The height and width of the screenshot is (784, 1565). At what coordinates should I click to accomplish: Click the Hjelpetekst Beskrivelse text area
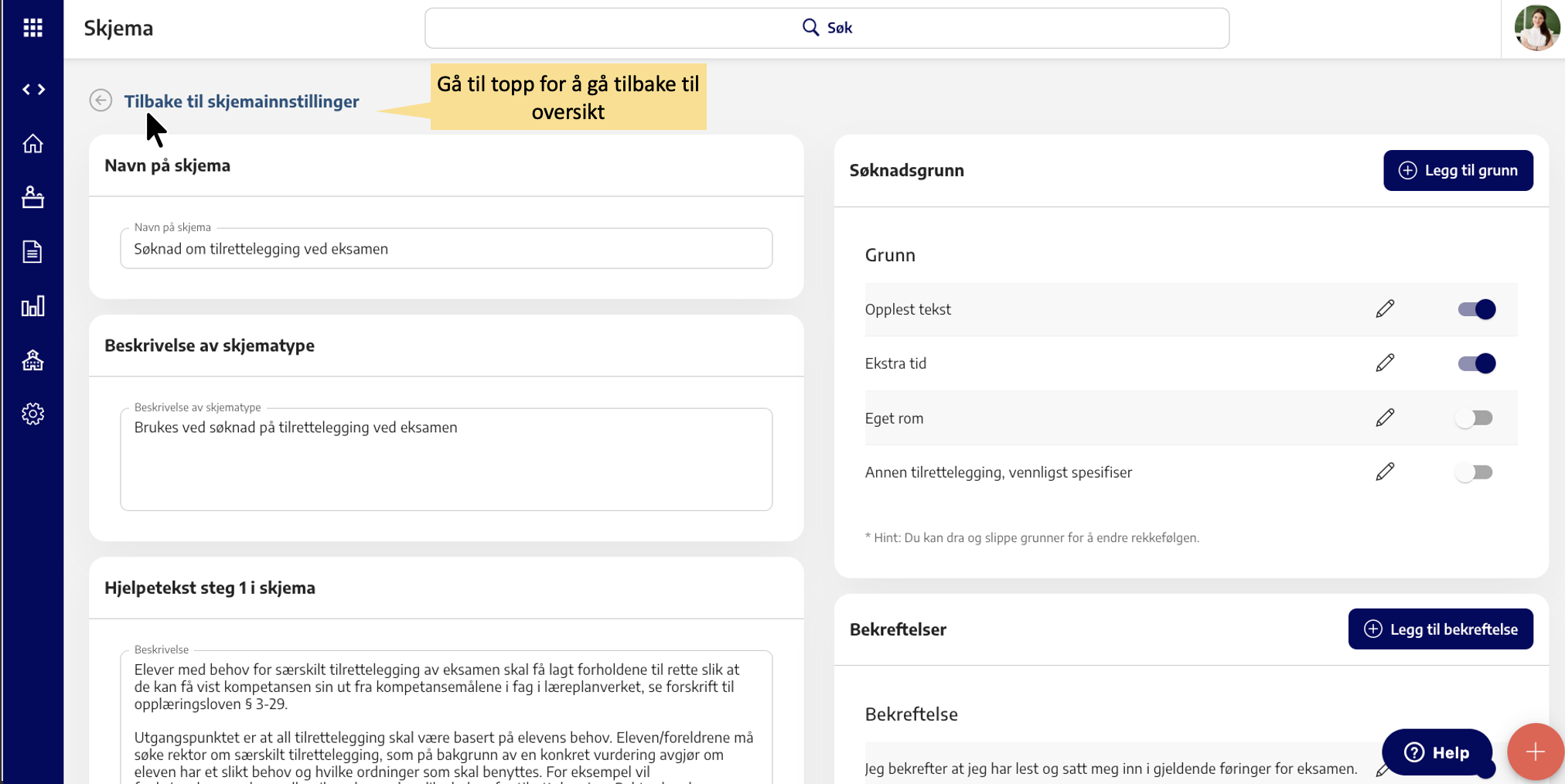pos(446,718)
